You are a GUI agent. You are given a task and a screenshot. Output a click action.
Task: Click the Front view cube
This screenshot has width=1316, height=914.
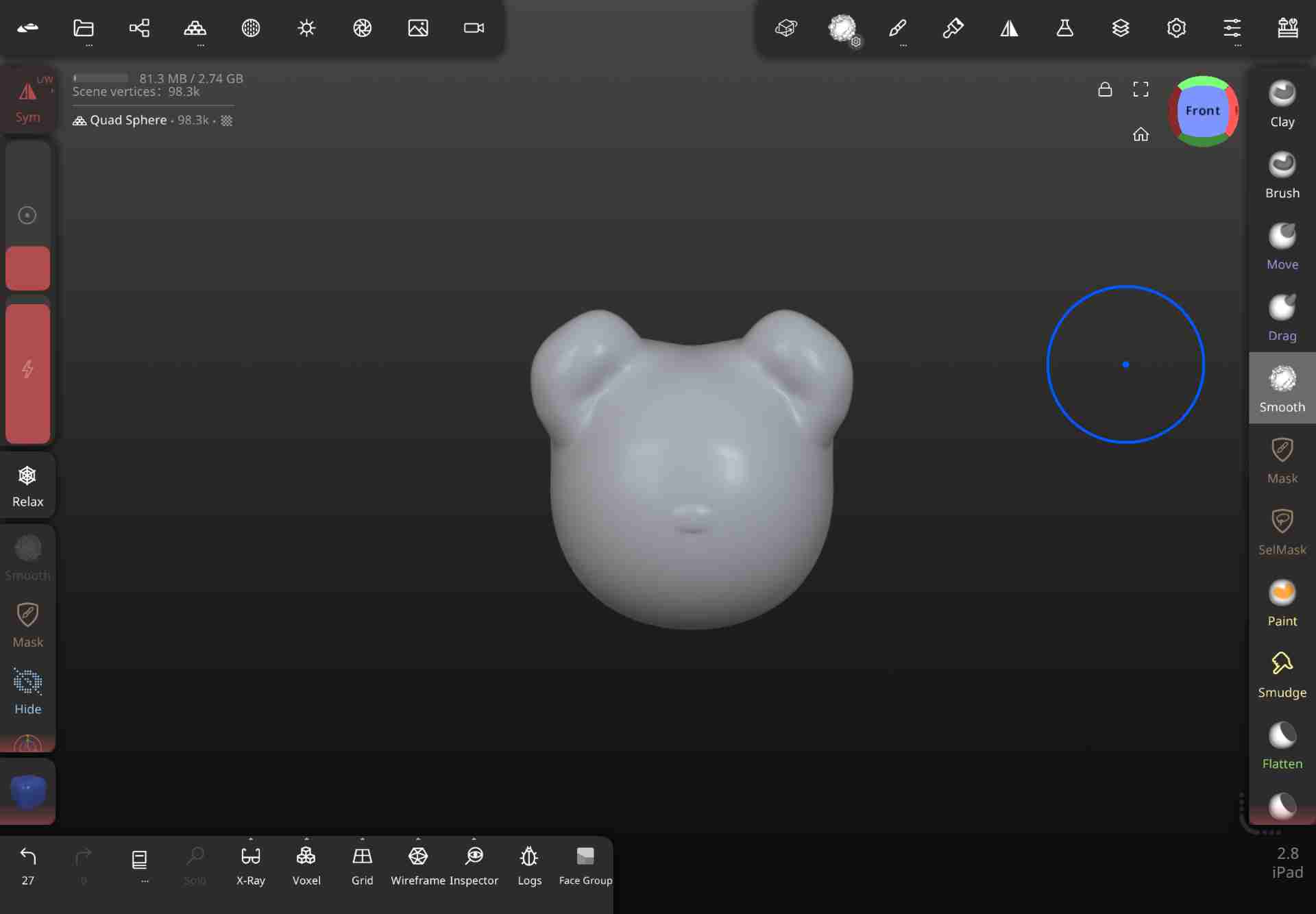pos(1203,111)
